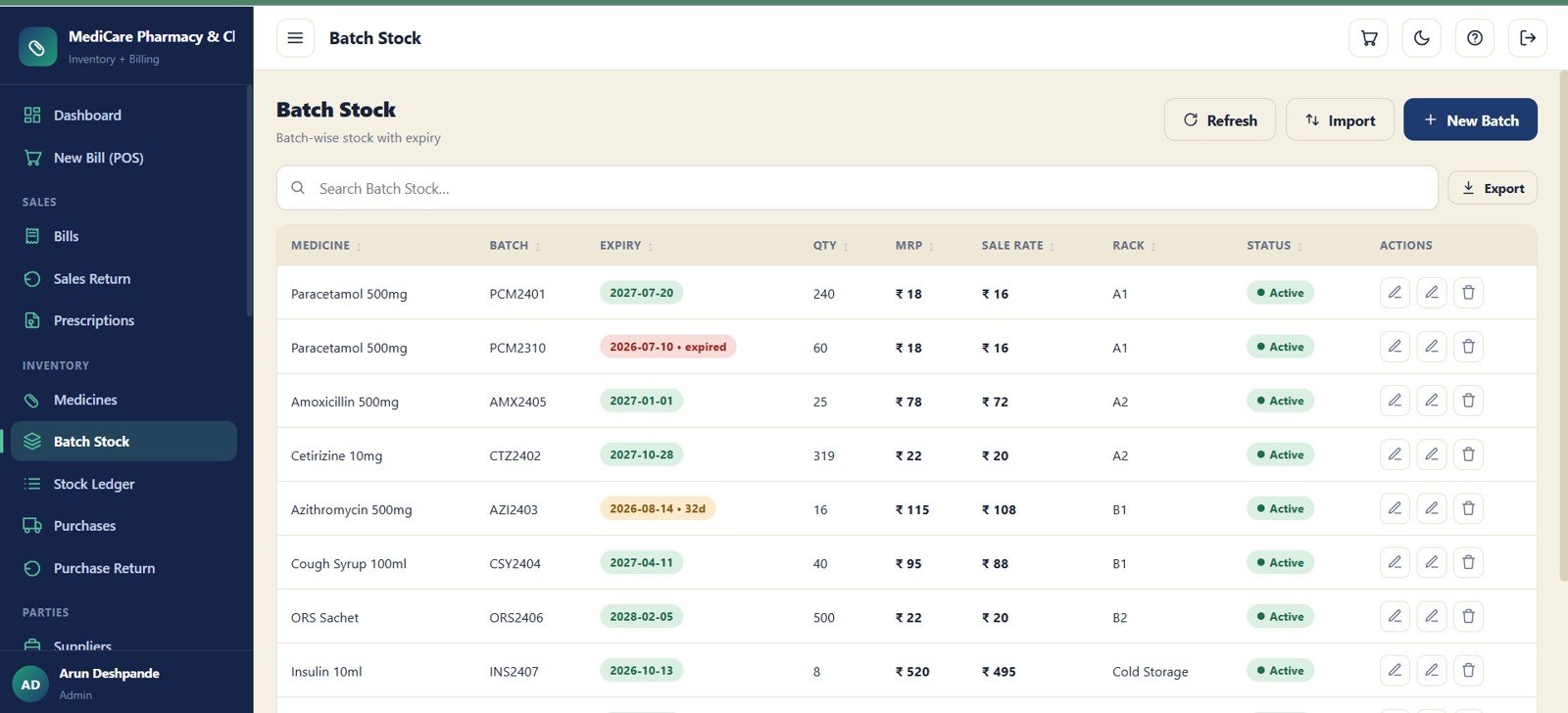Click the quantity value '319'
Image resolution: width=1568 pixels, height=713 pixels.
(x=823, y=455)
